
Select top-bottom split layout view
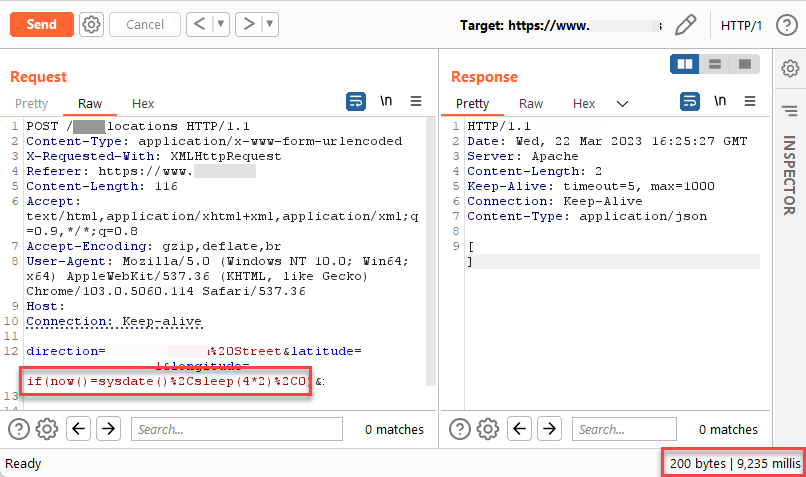point(715,64)
